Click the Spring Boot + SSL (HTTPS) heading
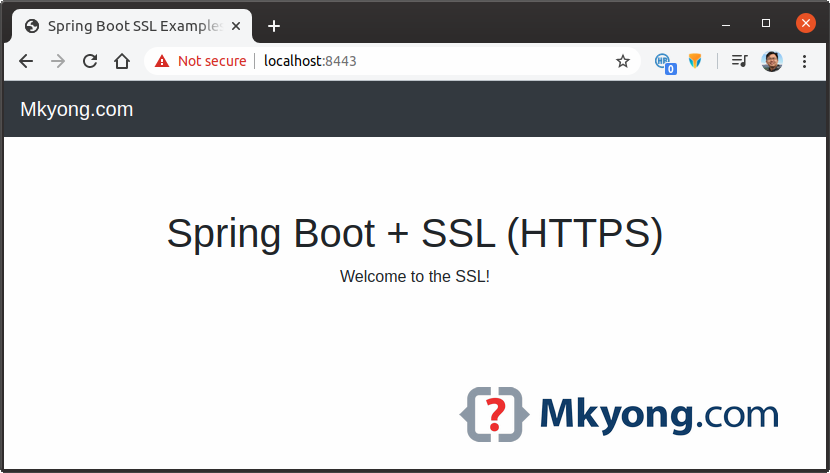Screen dimensions: 830x473 point(415,233)
